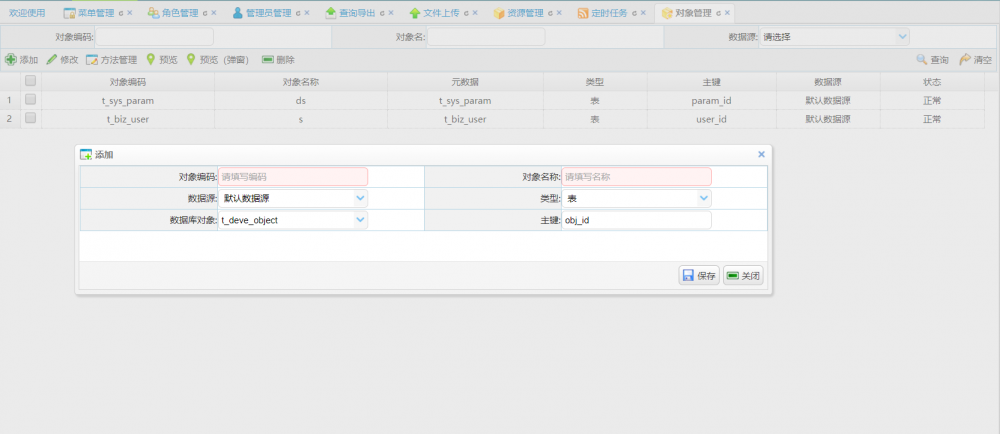Click the 预览 (弹窗) toolbar button
Screen dimensions: 1000x434
(x=217, y=60)
